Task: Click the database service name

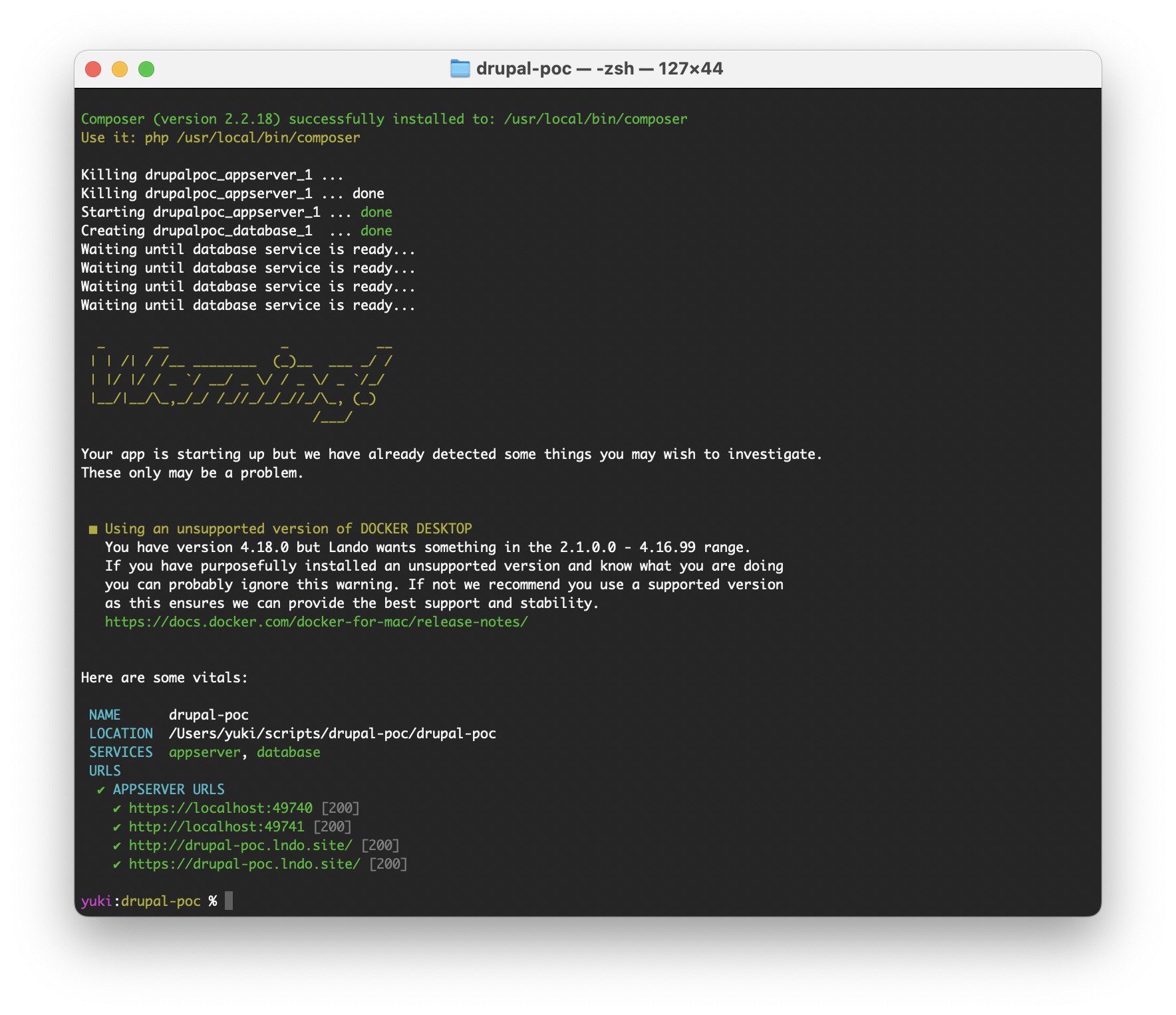Action: coord(289,752)
